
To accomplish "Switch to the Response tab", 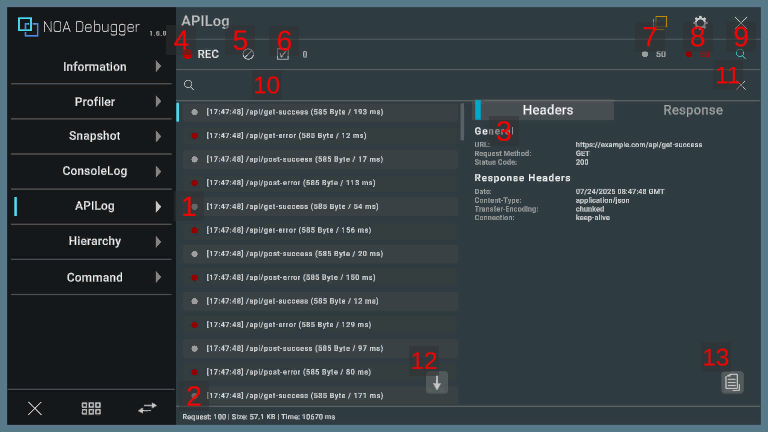I will click(693, 110).
